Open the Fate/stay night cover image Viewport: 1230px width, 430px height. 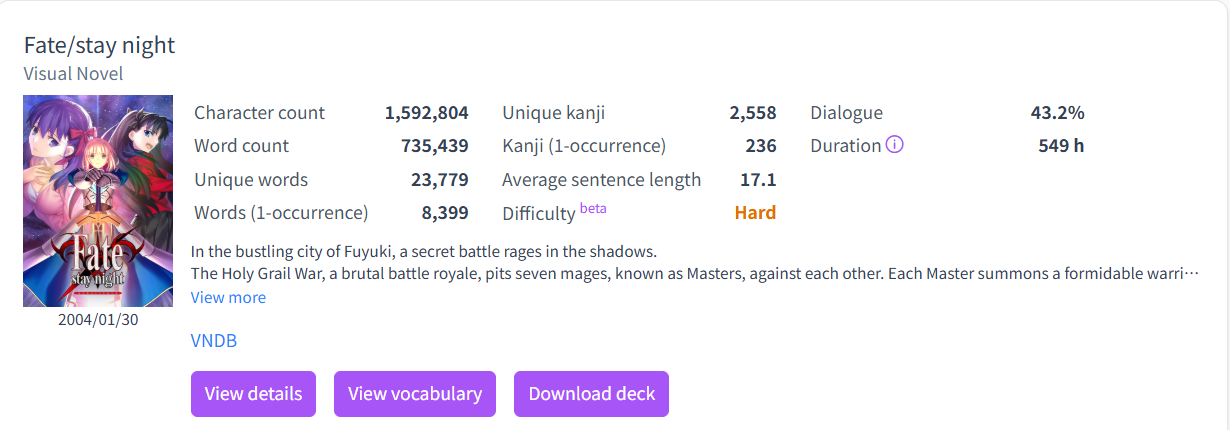[98, 201]
